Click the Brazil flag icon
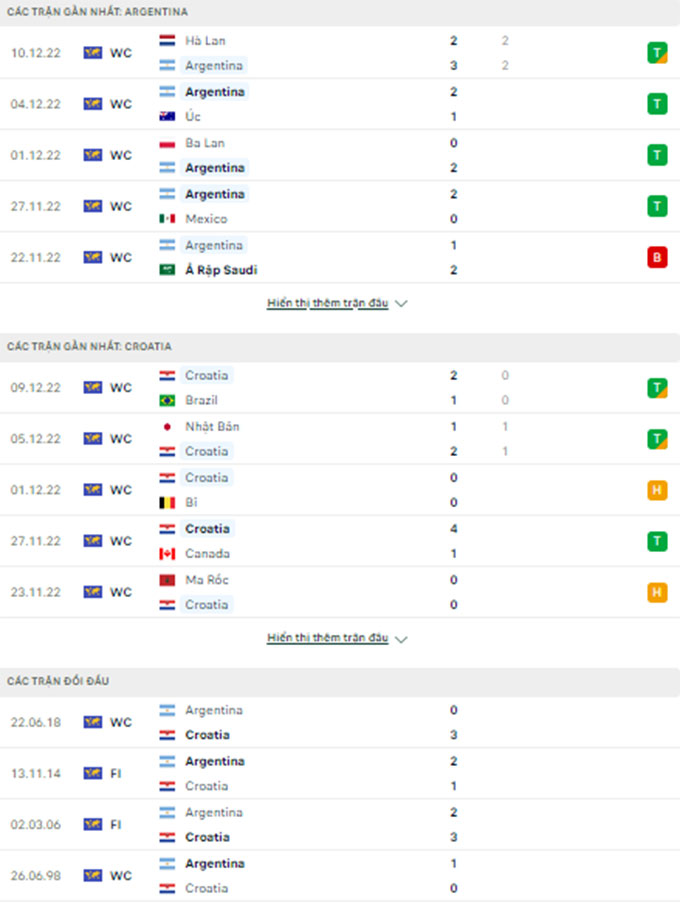This screenshot has width=680, height=908. 168,400
